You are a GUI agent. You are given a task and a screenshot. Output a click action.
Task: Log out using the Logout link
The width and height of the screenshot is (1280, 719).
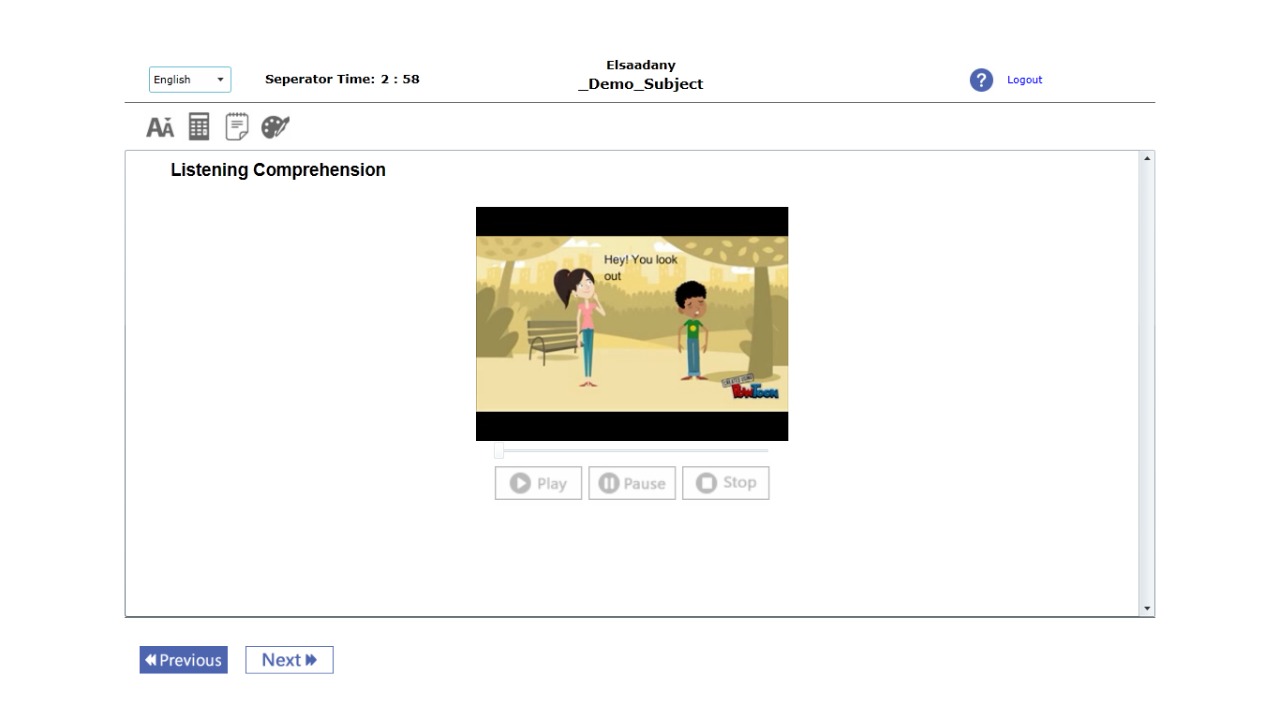coord(1024,80)
